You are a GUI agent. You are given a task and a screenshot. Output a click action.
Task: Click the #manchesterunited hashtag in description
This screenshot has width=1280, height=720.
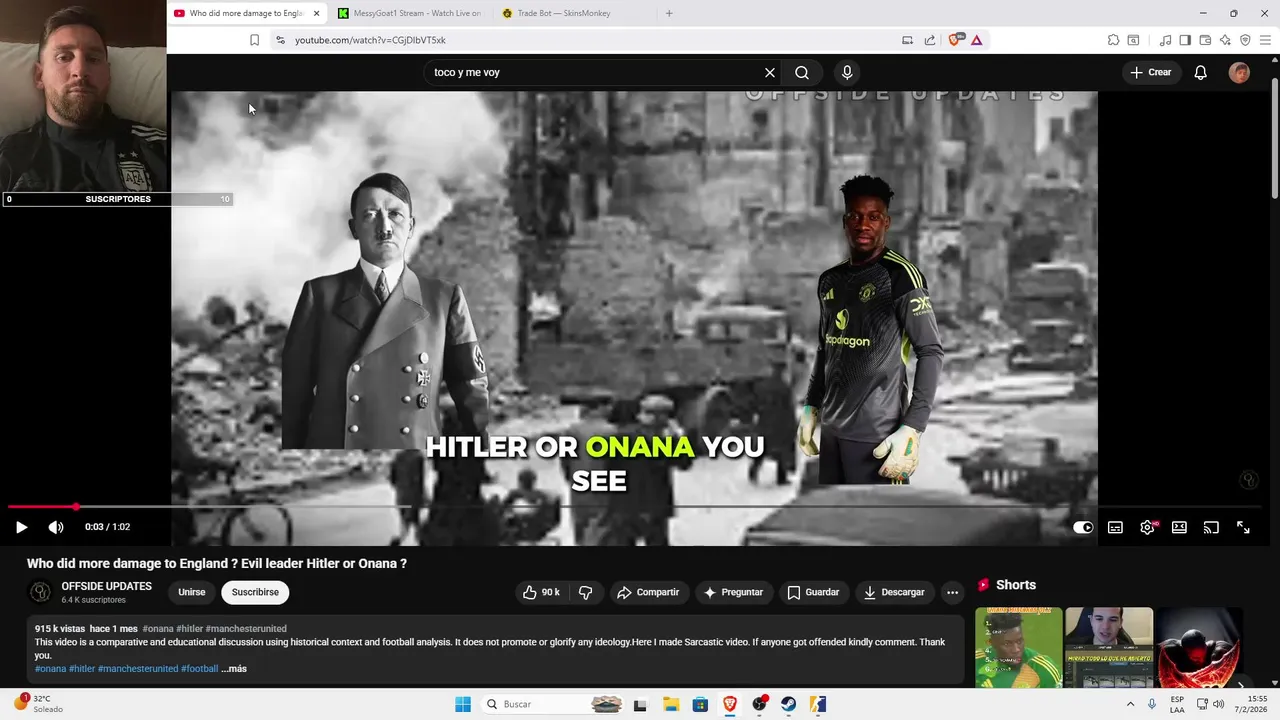point(137,669)
